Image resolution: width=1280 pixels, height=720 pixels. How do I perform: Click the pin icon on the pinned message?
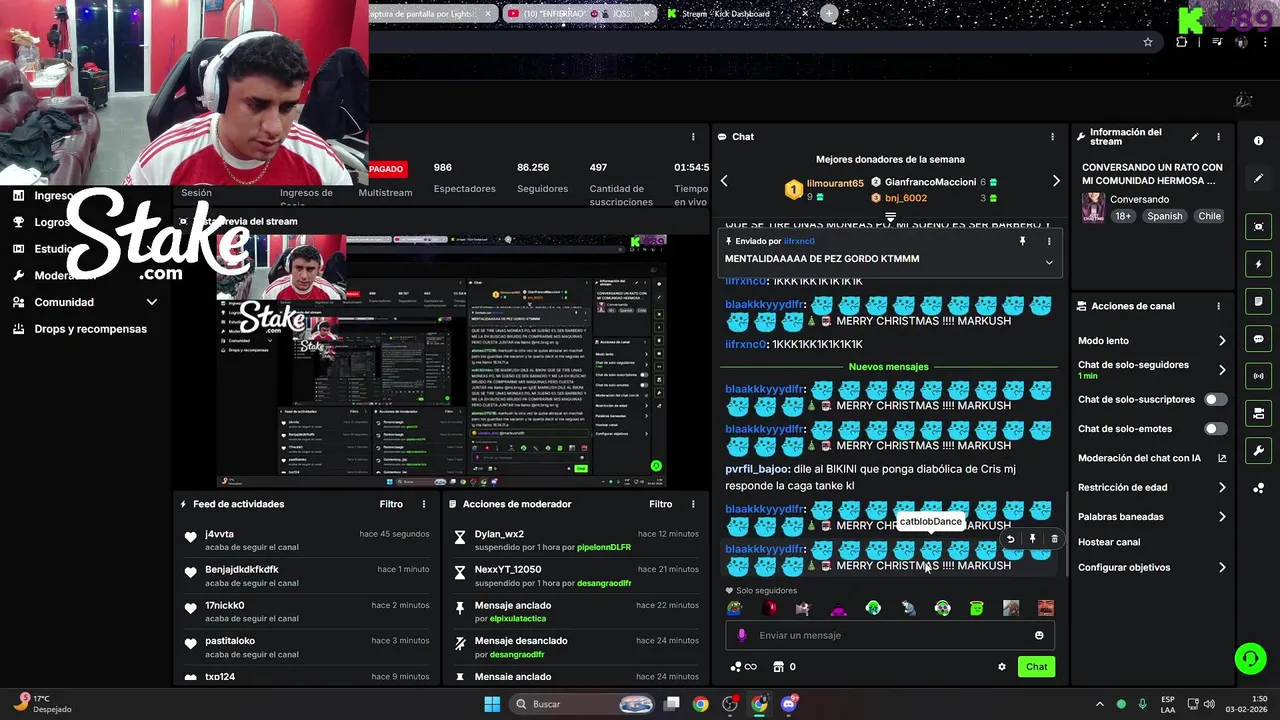[1022, 241]
